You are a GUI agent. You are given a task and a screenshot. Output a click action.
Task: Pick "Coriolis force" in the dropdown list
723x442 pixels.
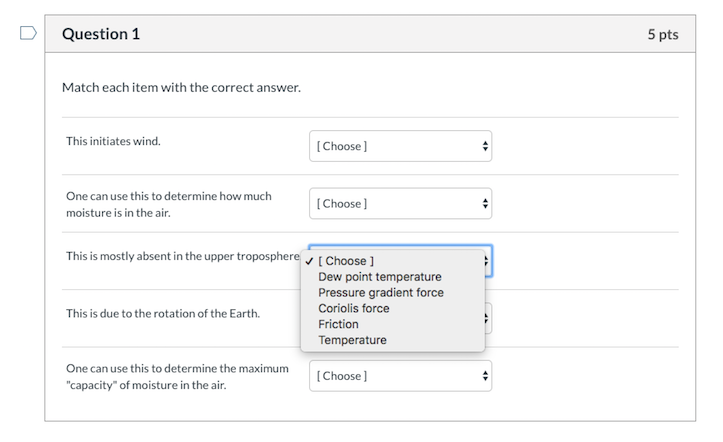click(392, 308)
